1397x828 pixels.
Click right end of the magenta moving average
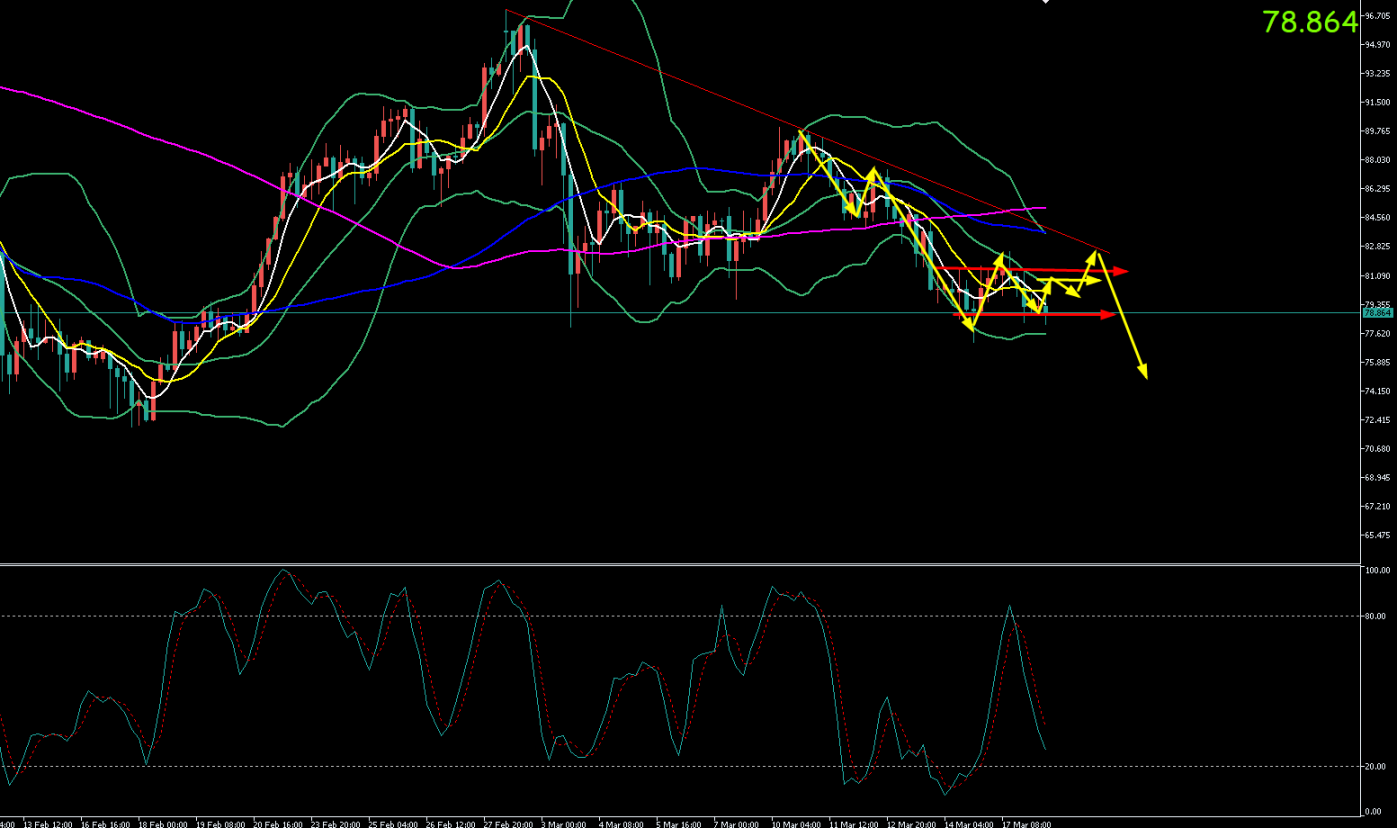coord(1044,208)
